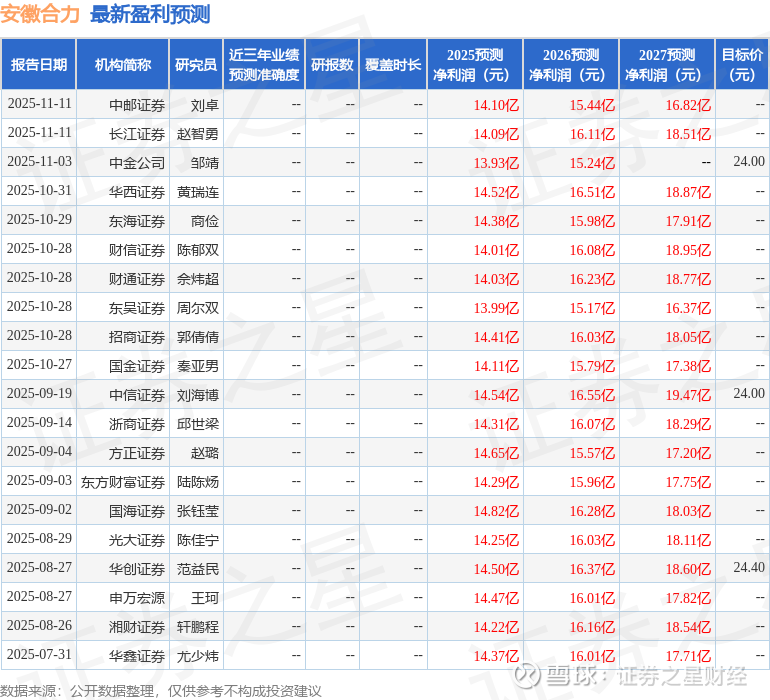The image size is (770, 700).
Task: Click institution name 东方财富证券
Action: click(123, 481)
